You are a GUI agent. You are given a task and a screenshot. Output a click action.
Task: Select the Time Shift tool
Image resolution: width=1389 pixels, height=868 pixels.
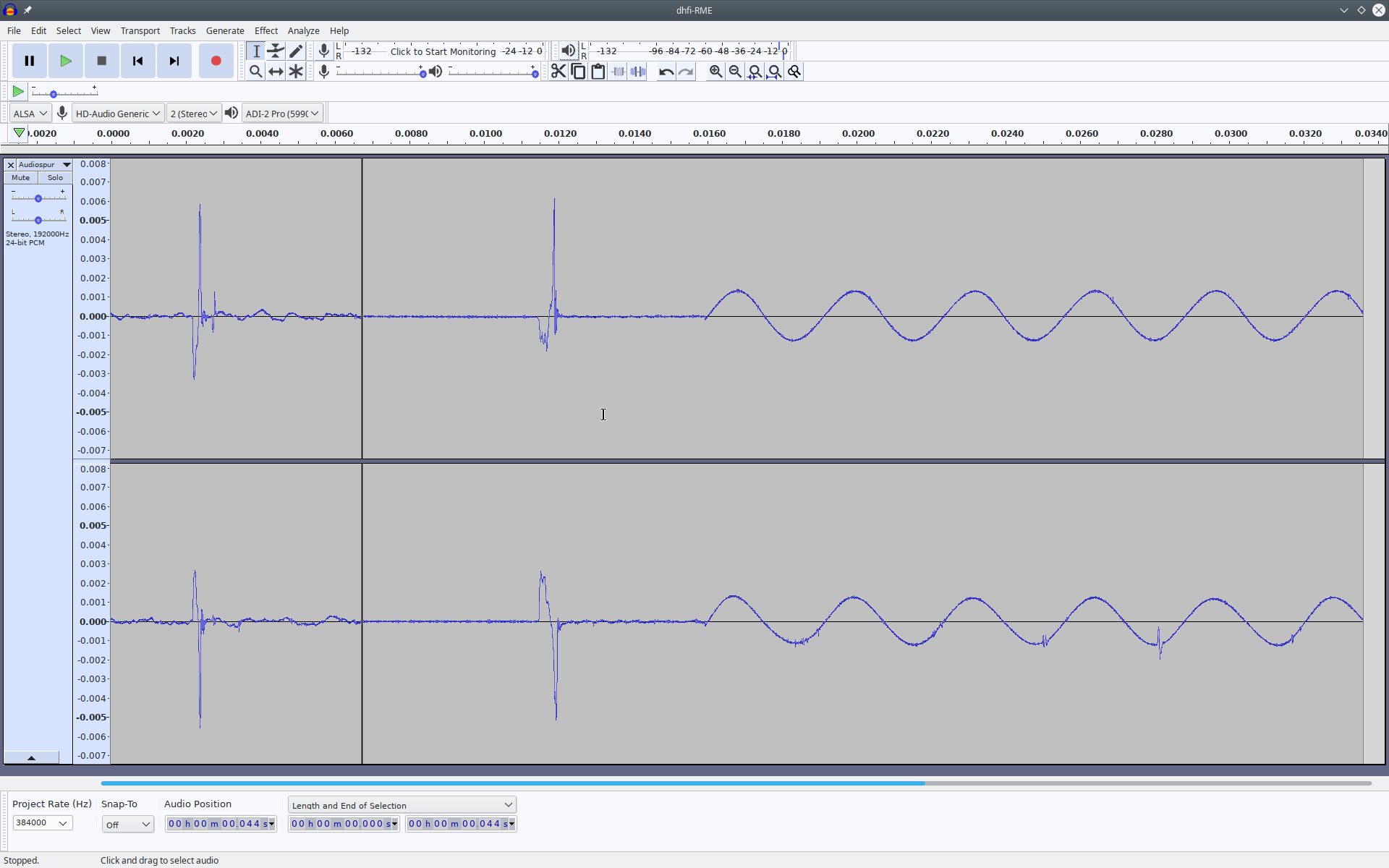(x=276, y=72)
